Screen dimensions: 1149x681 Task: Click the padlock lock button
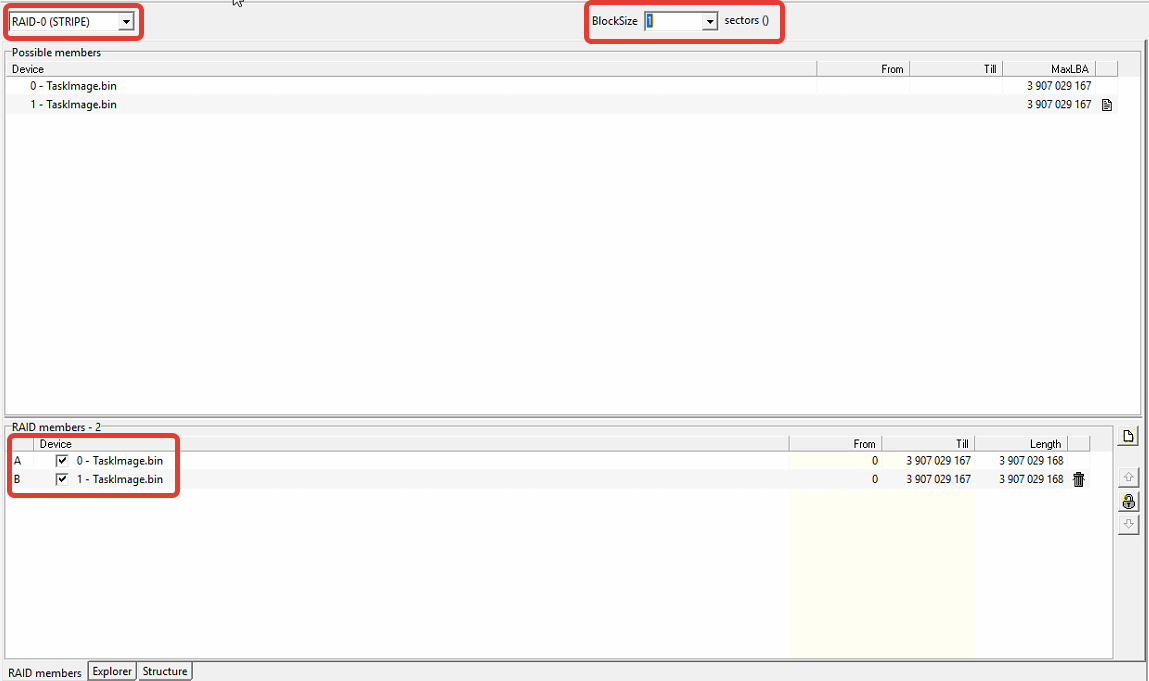[x=1128, y=502]
